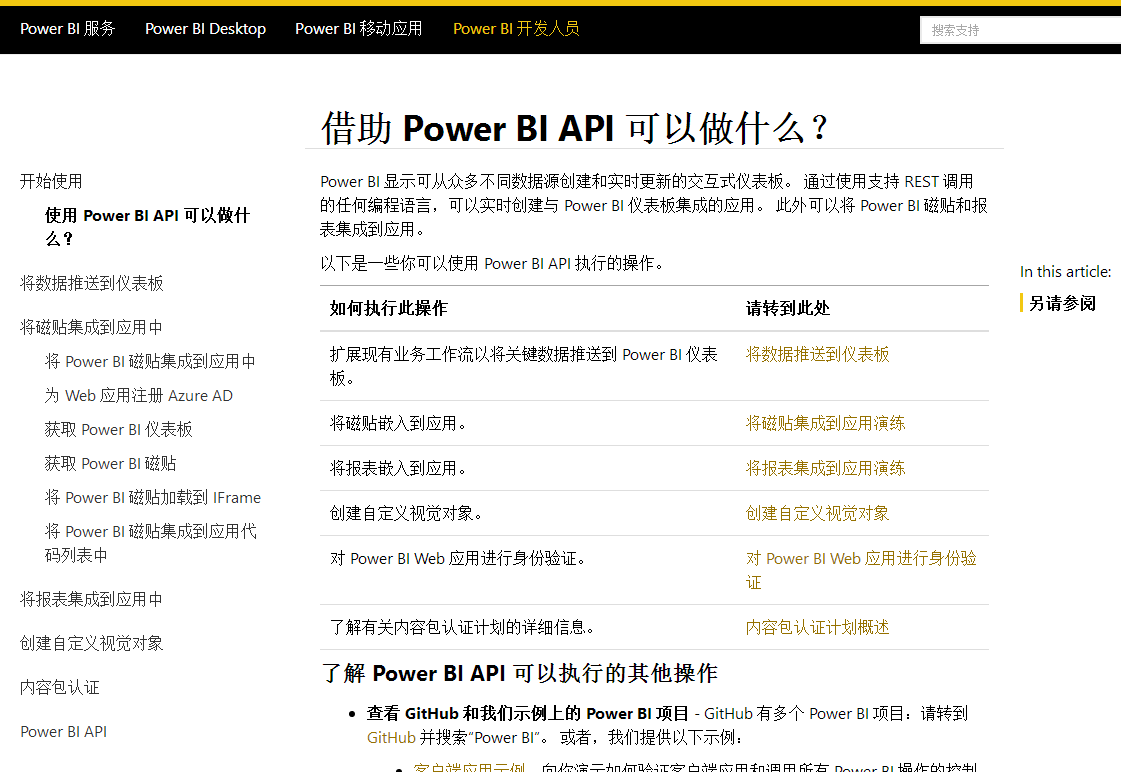Viewport: 1121px width, 772px height.
Task: Follow 对 Power BI Web 应用进行身份验证 link
Action: 861,570
